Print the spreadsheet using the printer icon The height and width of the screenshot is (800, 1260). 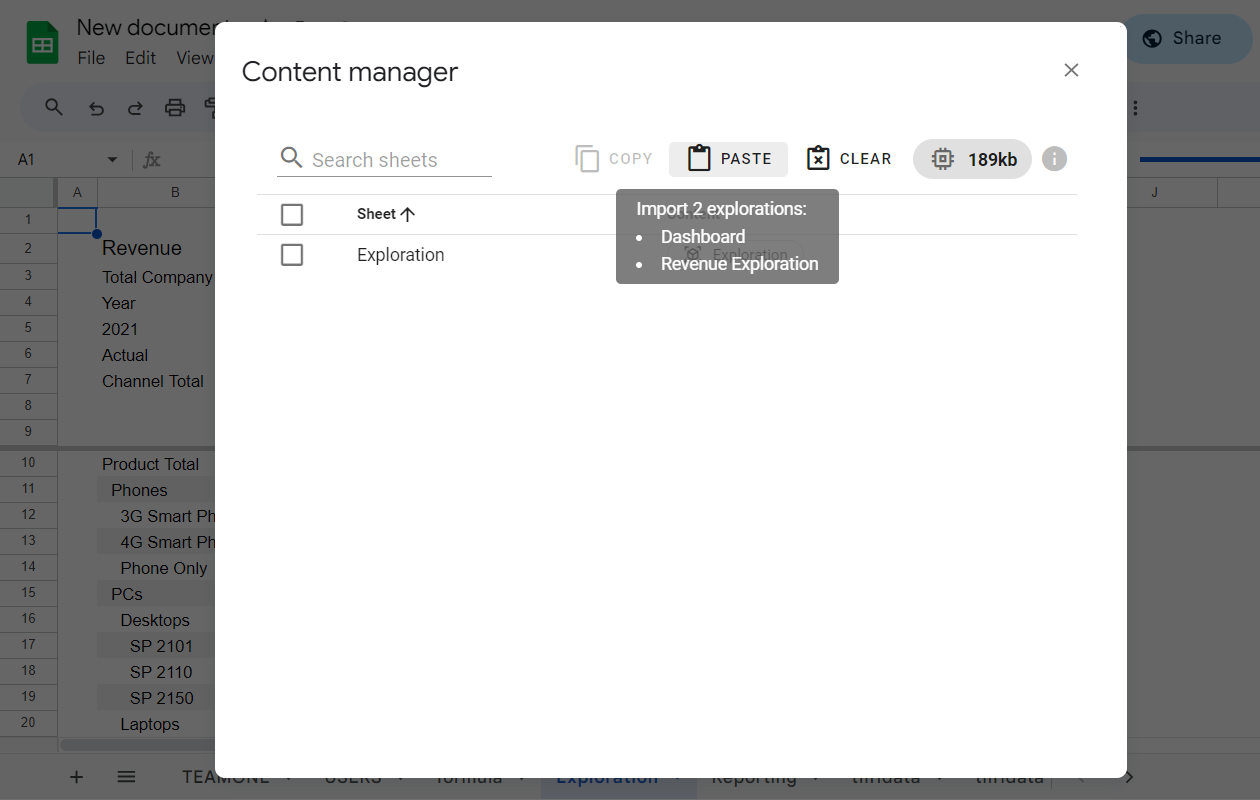[175, 108]
